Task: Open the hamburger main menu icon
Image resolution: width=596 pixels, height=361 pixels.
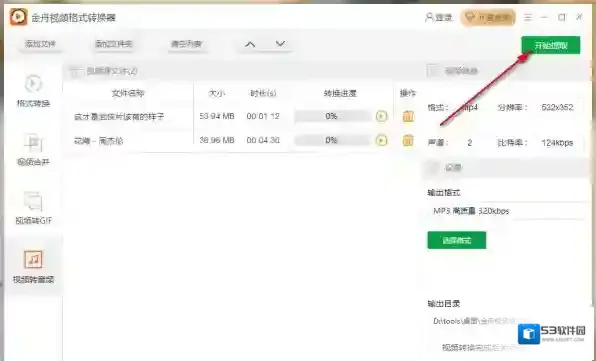Action: 528,17
